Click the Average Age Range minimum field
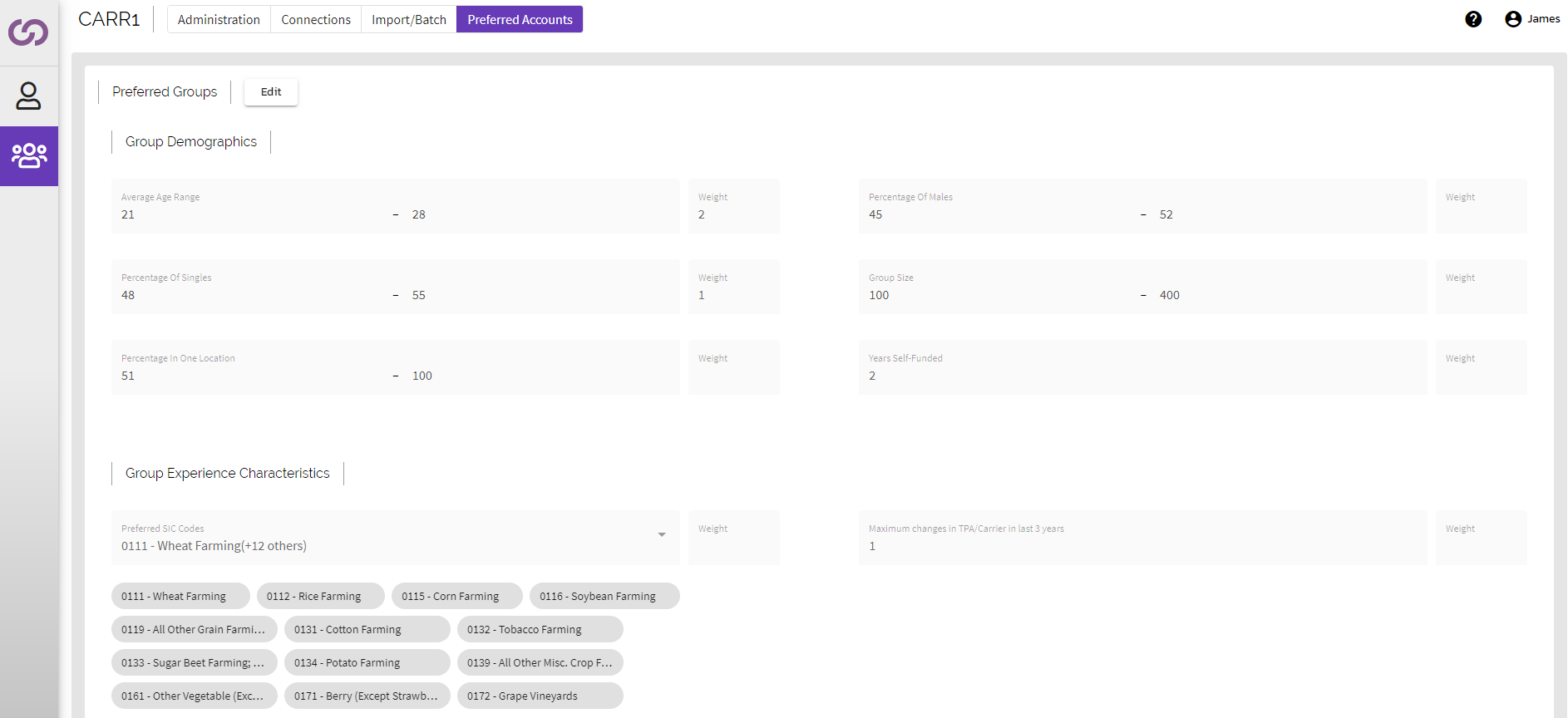The width and height of the screenshot is (1568, 718). point(249,214)
